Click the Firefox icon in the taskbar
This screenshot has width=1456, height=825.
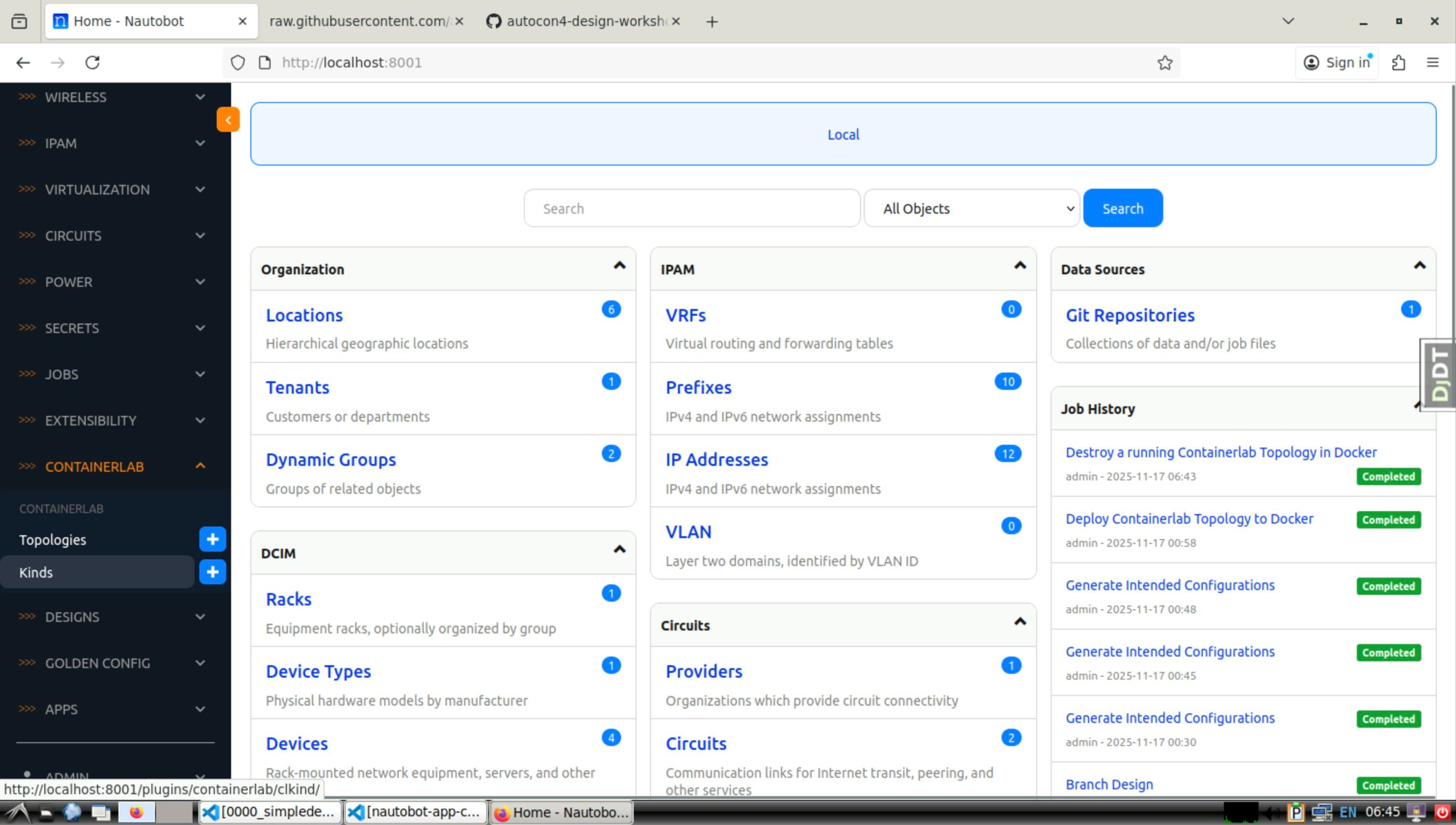(136, 812)
